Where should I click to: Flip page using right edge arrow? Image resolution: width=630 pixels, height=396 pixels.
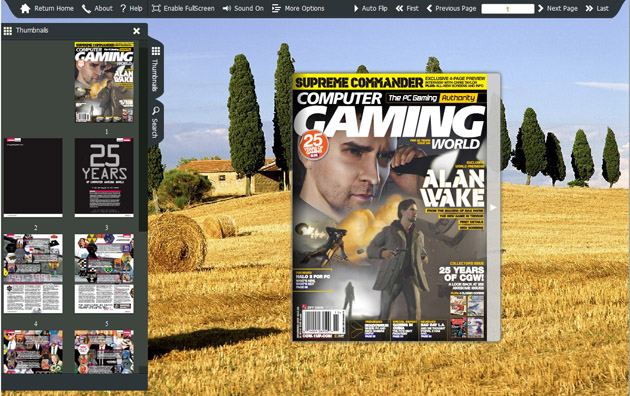coord(493,207)
